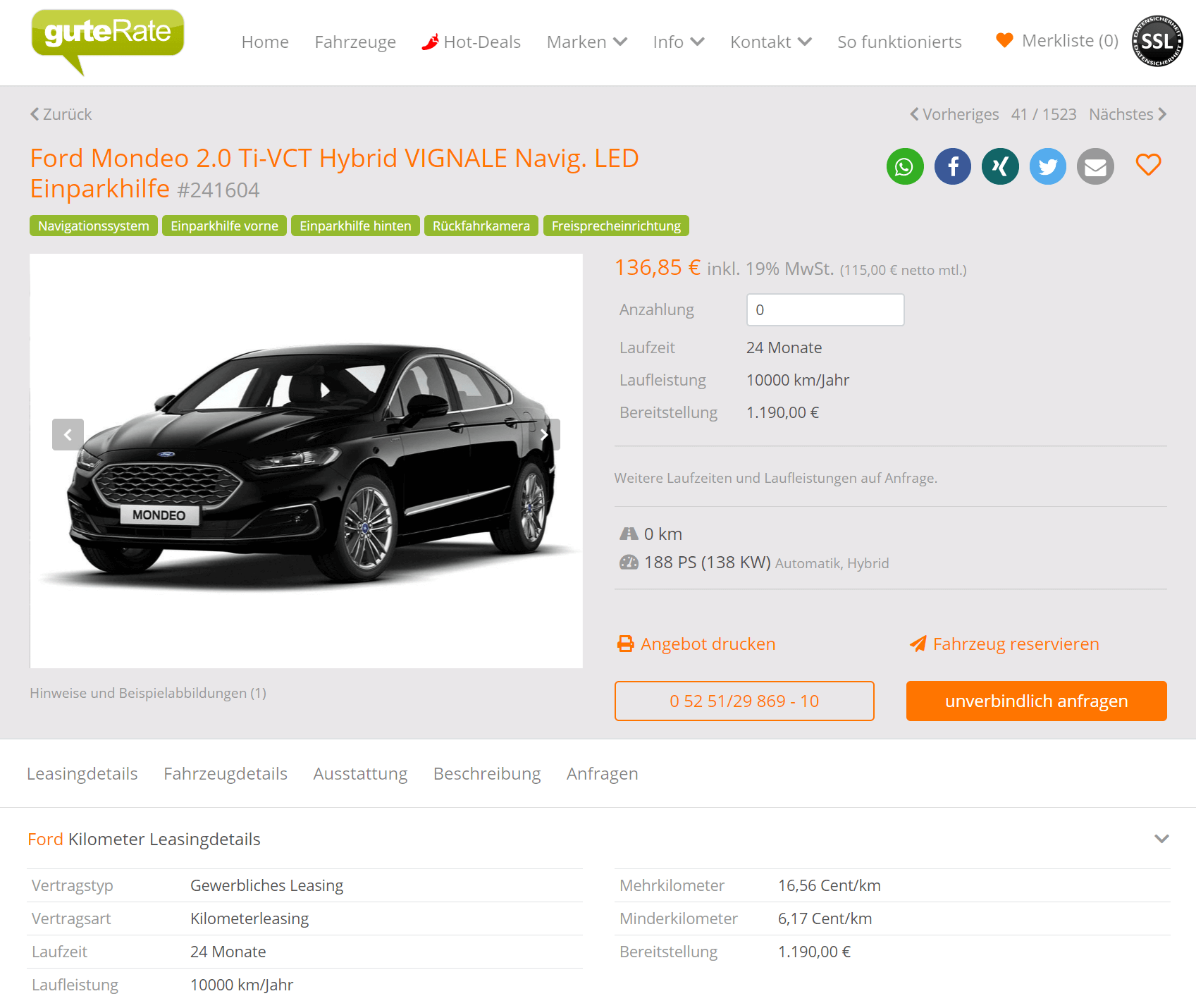Open the Marken dropdown menu
The width and height of the screenshot is (1196, 1008).
[x=587, y=42]
